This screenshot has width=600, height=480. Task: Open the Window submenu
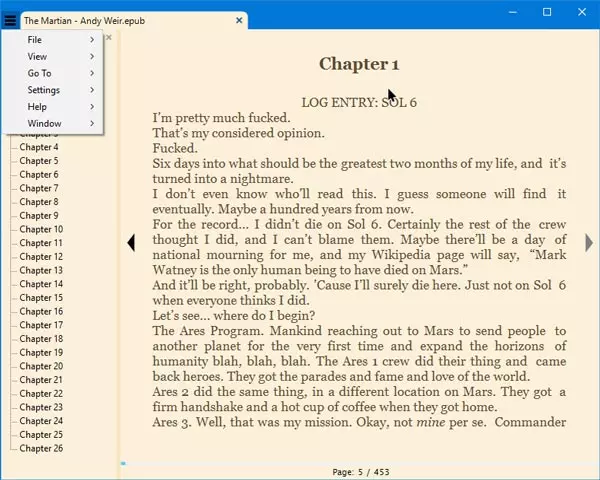(x=53, y=124)
